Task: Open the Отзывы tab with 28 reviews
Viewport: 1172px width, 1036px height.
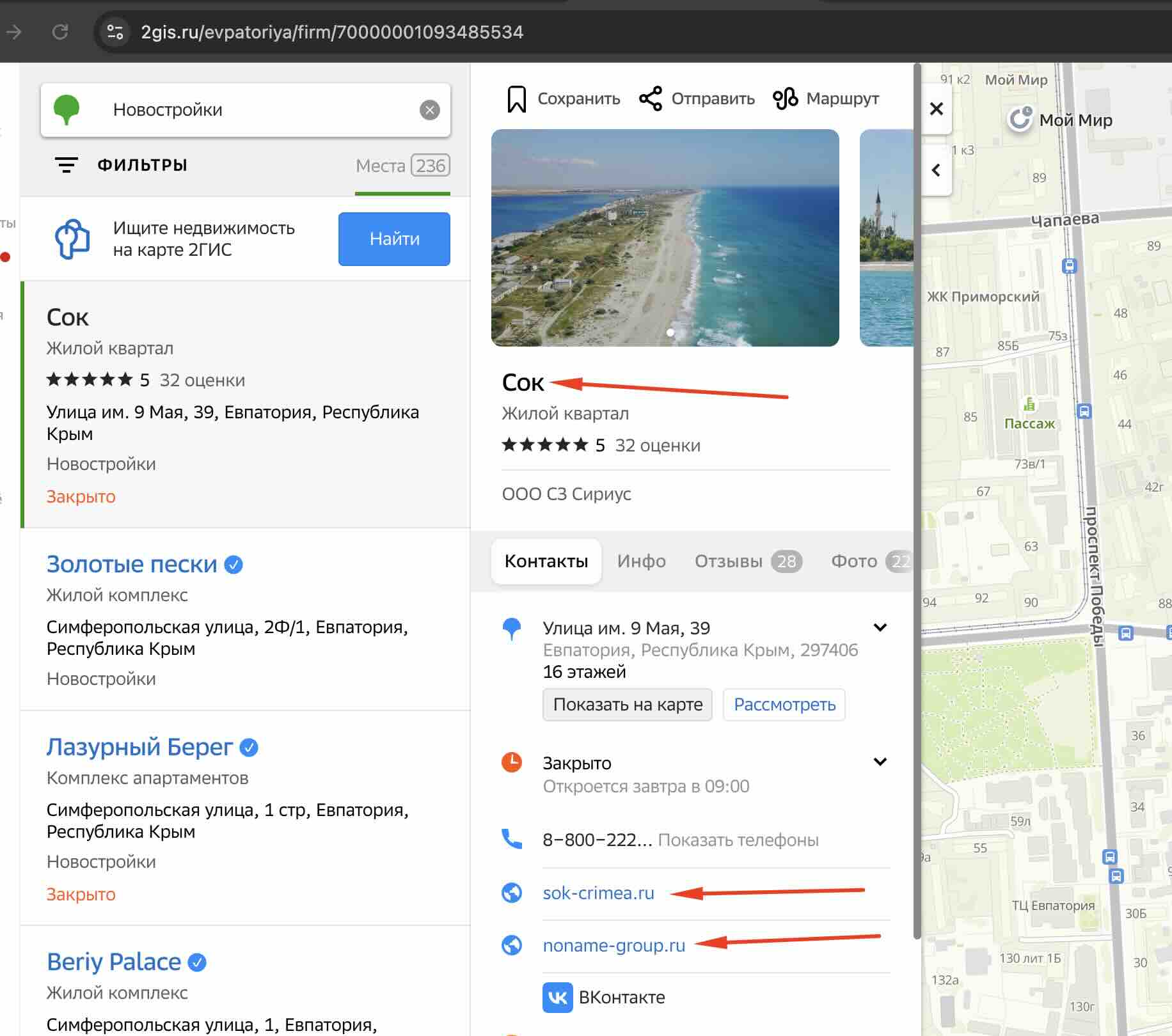Action: (748, 561)
